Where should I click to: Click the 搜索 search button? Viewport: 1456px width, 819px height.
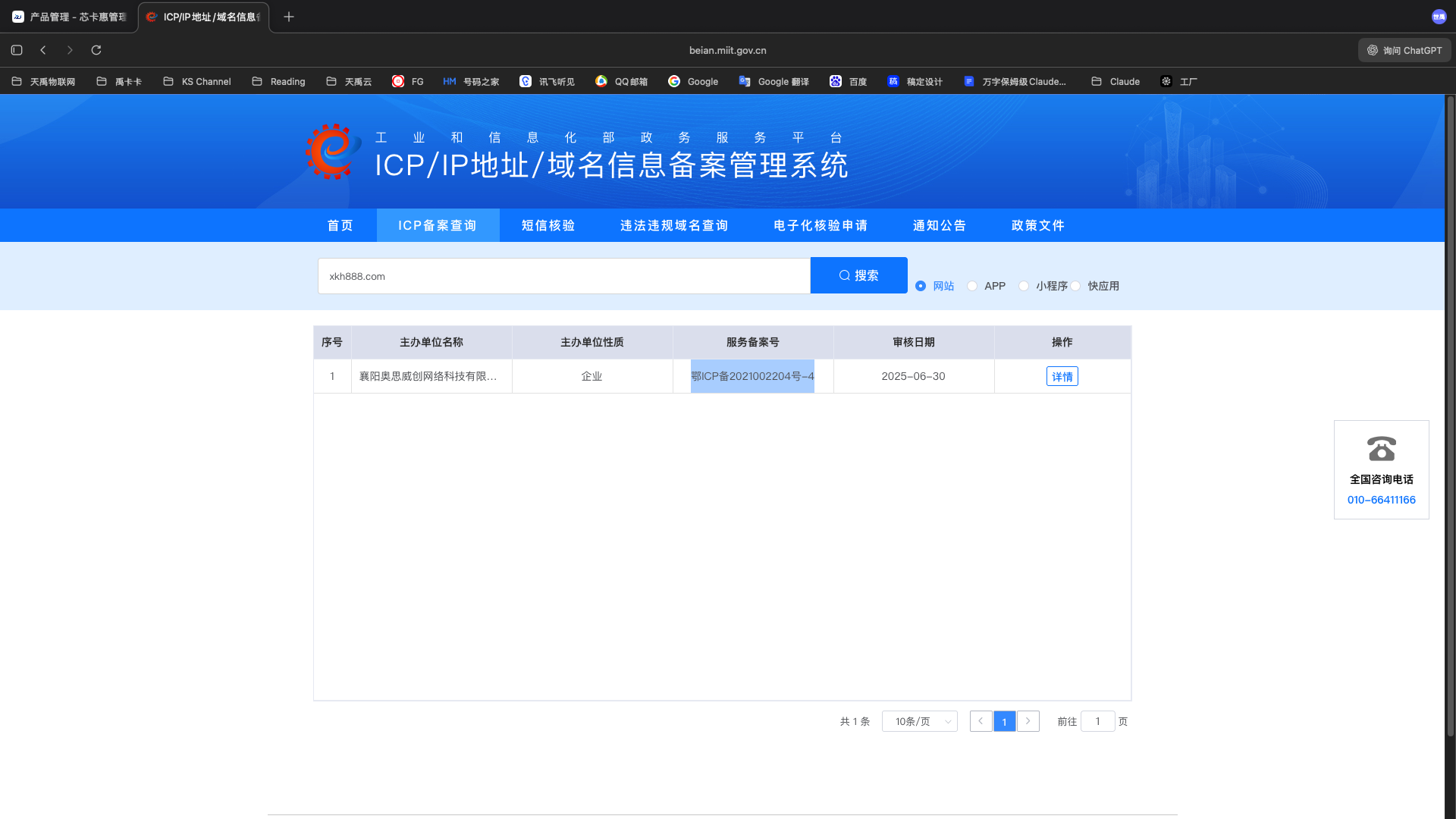858,275
